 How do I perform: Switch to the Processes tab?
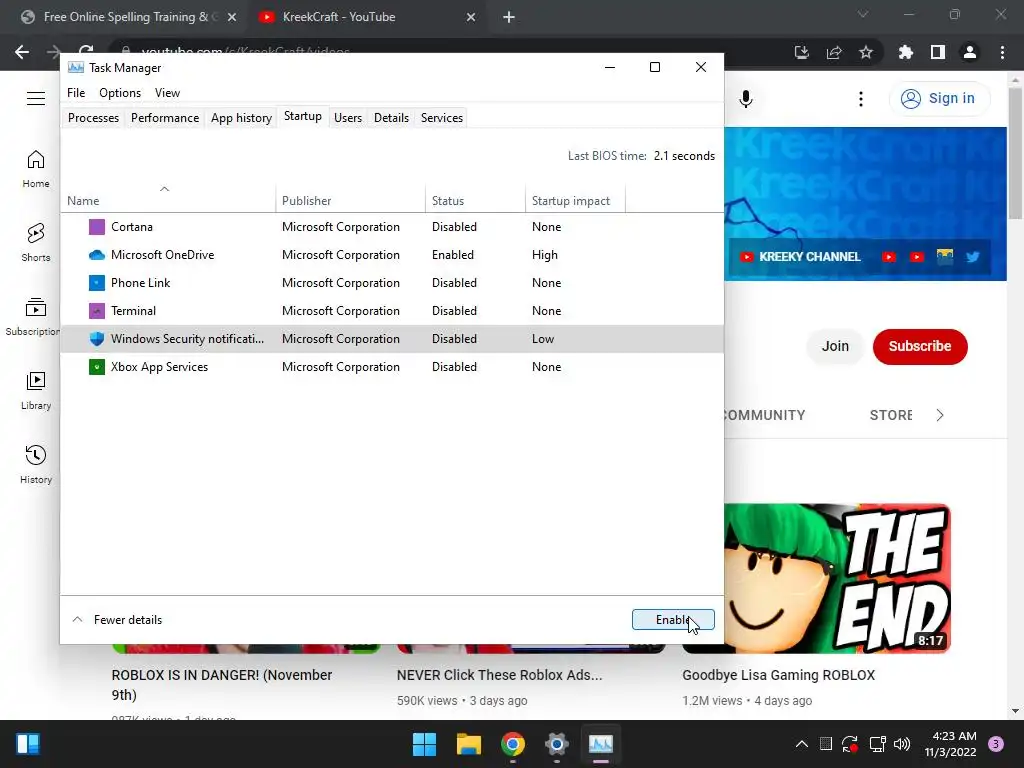coord(93,118)
